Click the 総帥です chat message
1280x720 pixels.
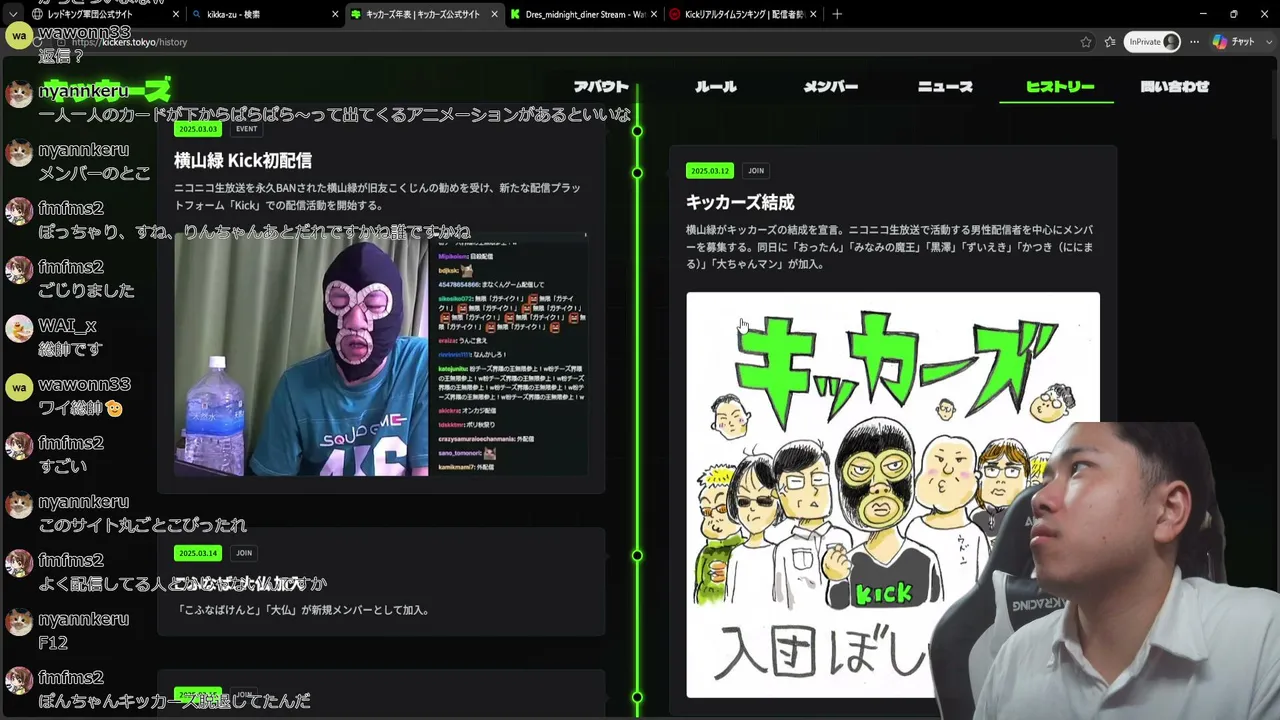[x=70, y=349]
